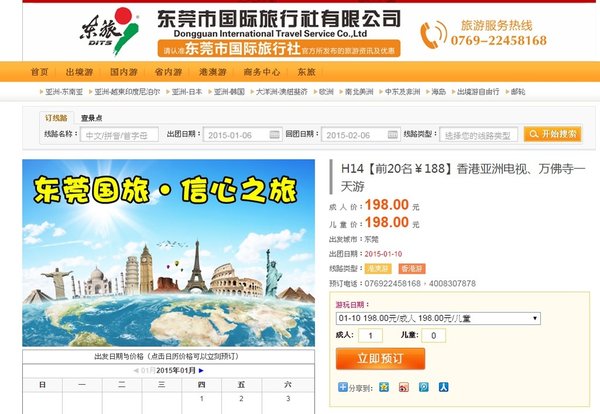
Task: Click the DITS 东旅 company logo
Action: [109, 31]
